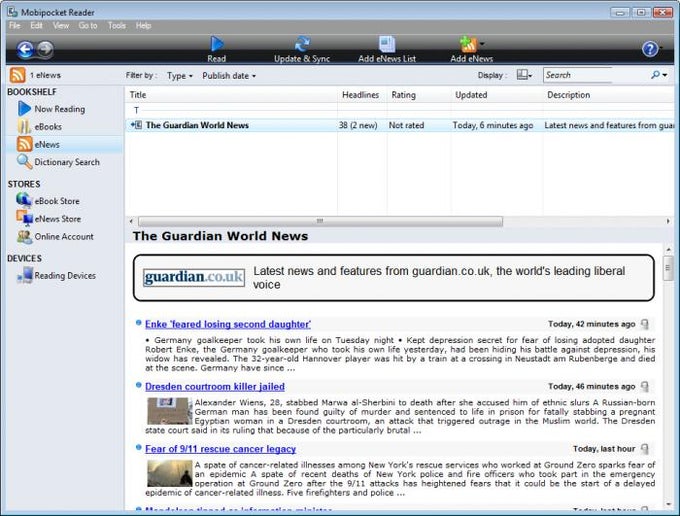Sort by the Rating column header
The image size is (680, 516).
point(418,95)
